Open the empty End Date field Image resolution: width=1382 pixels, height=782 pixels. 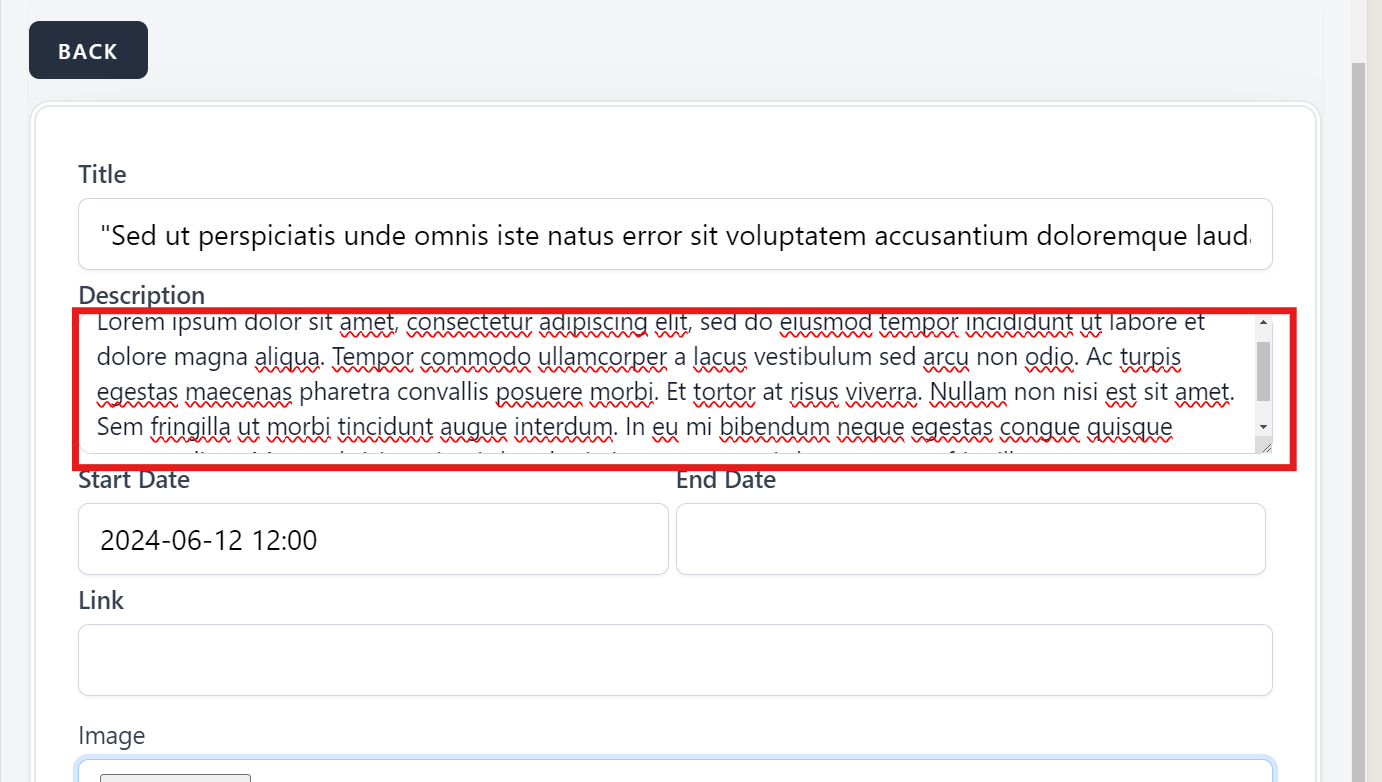(x=970, y=540)
